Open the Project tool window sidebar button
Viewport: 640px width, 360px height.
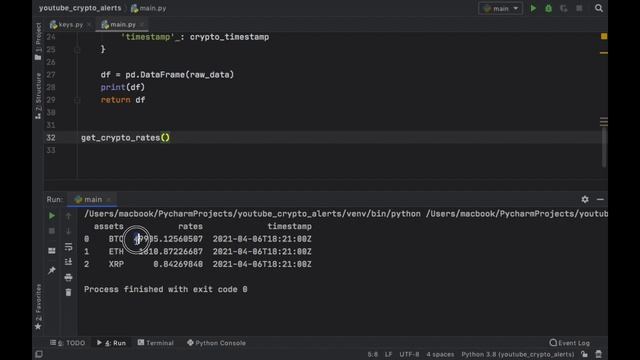tap(38, 41)
